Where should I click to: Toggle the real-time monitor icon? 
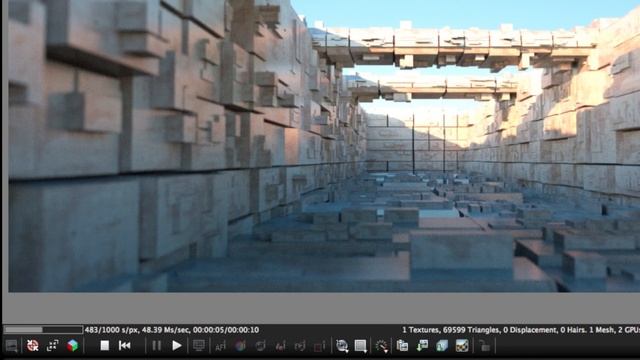[x=199, y=346]
